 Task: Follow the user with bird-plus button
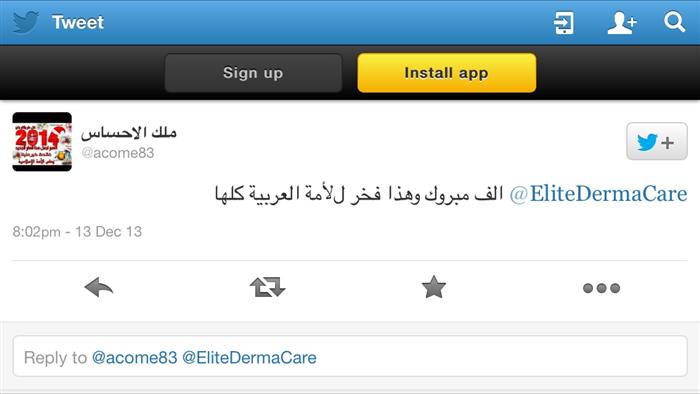click(x=657, y=141)
